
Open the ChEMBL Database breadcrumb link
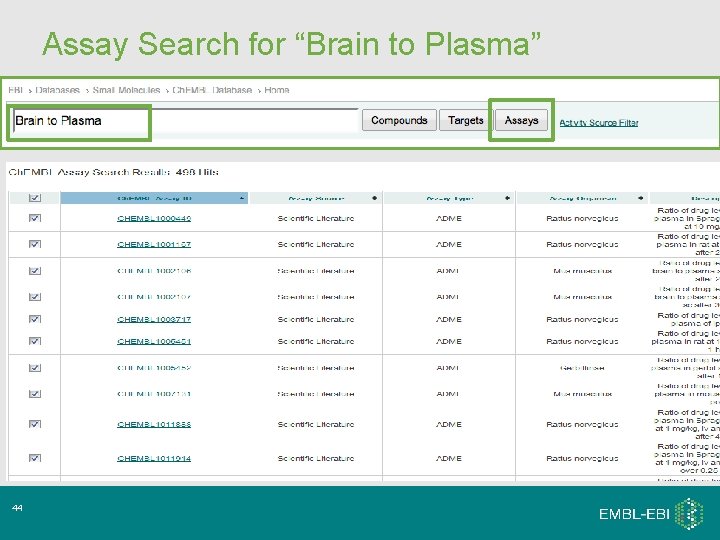212,90
